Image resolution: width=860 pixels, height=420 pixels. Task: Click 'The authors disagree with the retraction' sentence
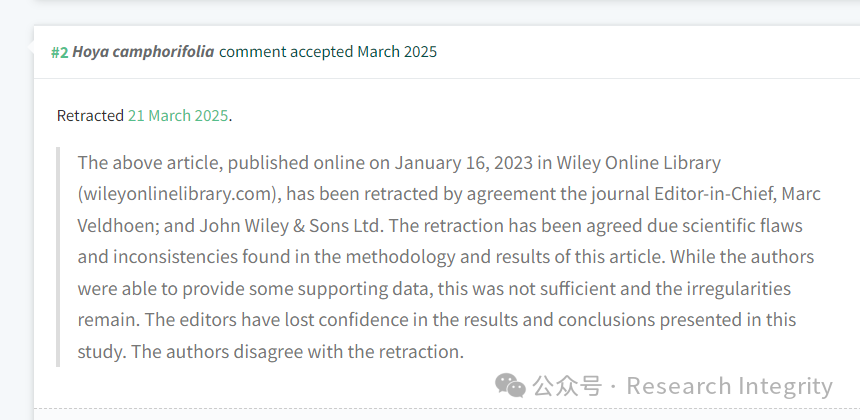[298, 351]
